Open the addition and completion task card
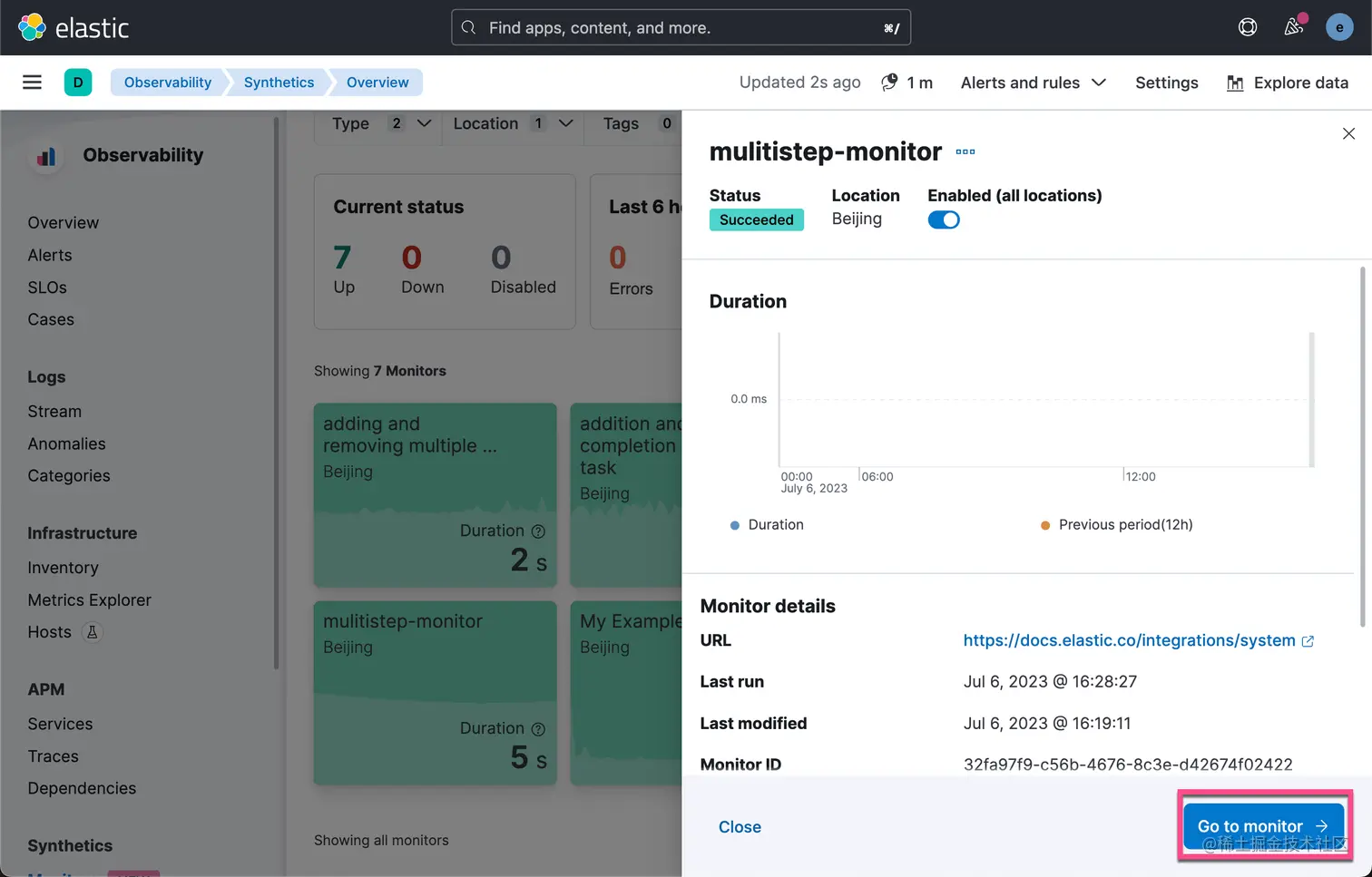The width and height of the screenshot is (1372, 877). tap(627, 494)
